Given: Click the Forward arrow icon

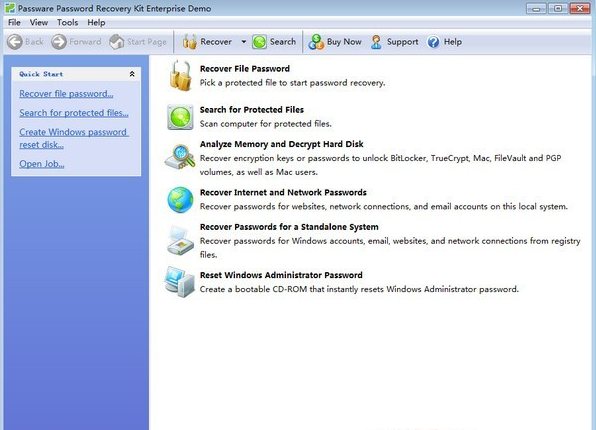Looking at the screenshot, I should (x=59, y=42).
